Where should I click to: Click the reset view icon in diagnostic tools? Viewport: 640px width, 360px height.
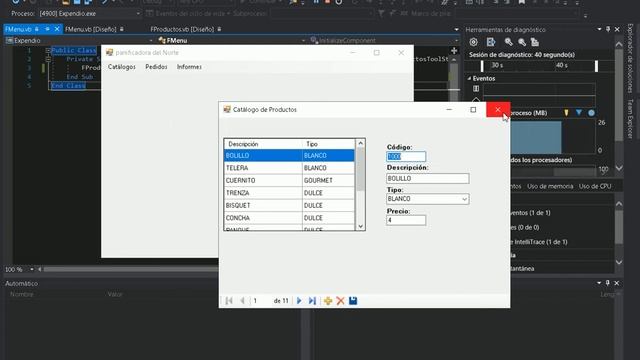(535, 42)
